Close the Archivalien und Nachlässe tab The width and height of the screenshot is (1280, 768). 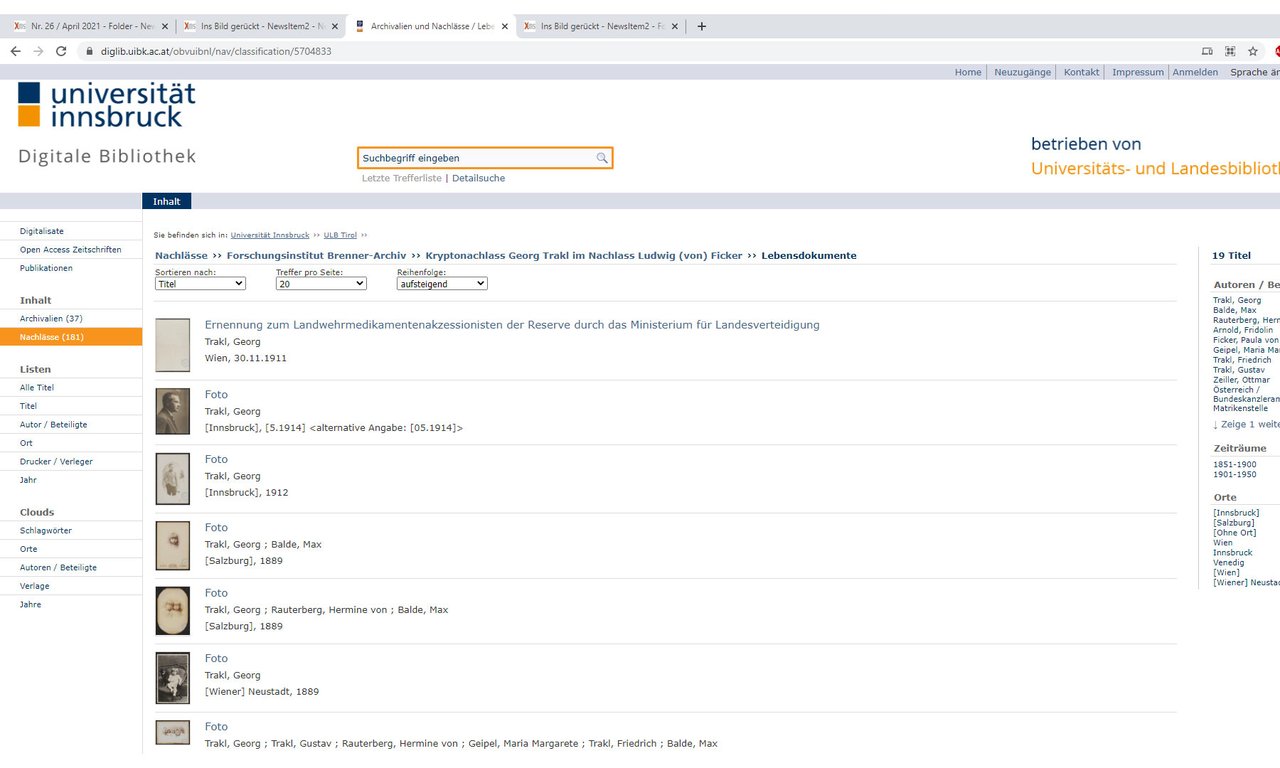[505, 26]
